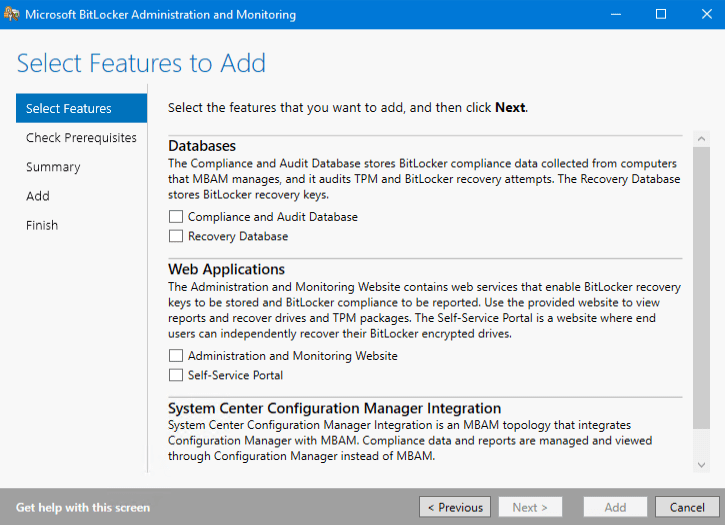Enable the Self-Service Portal checkbox
This screenshot has width=725, height=525.
point(176,376)
